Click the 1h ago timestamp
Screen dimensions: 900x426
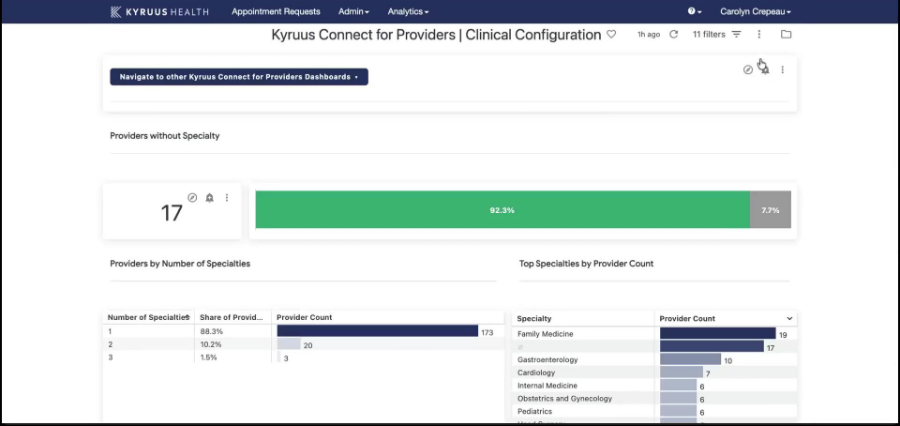tap(649, 34)
